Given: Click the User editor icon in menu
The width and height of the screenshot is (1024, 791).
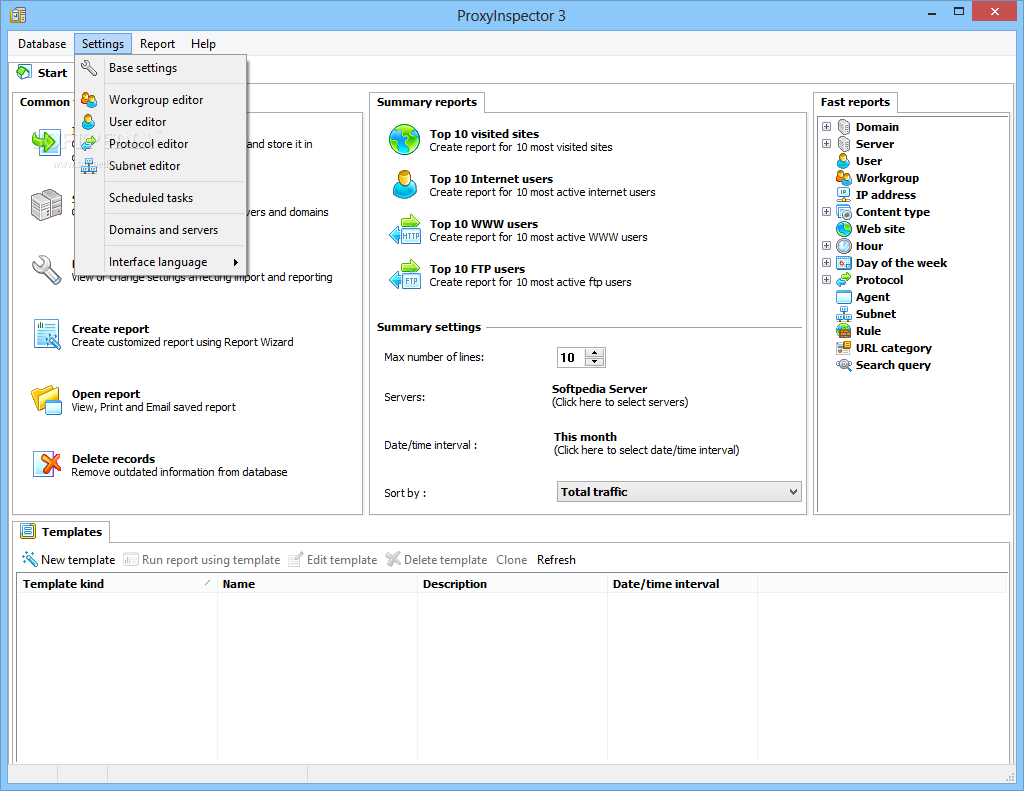Looking at the screenshot, I should pos(89,122).
